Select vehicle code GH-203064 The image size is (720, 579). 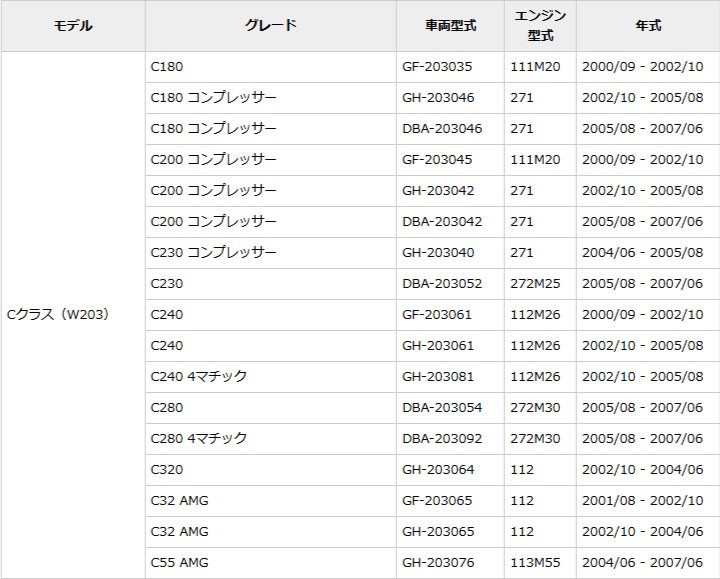pyautogui.click(x=438, y=470)
